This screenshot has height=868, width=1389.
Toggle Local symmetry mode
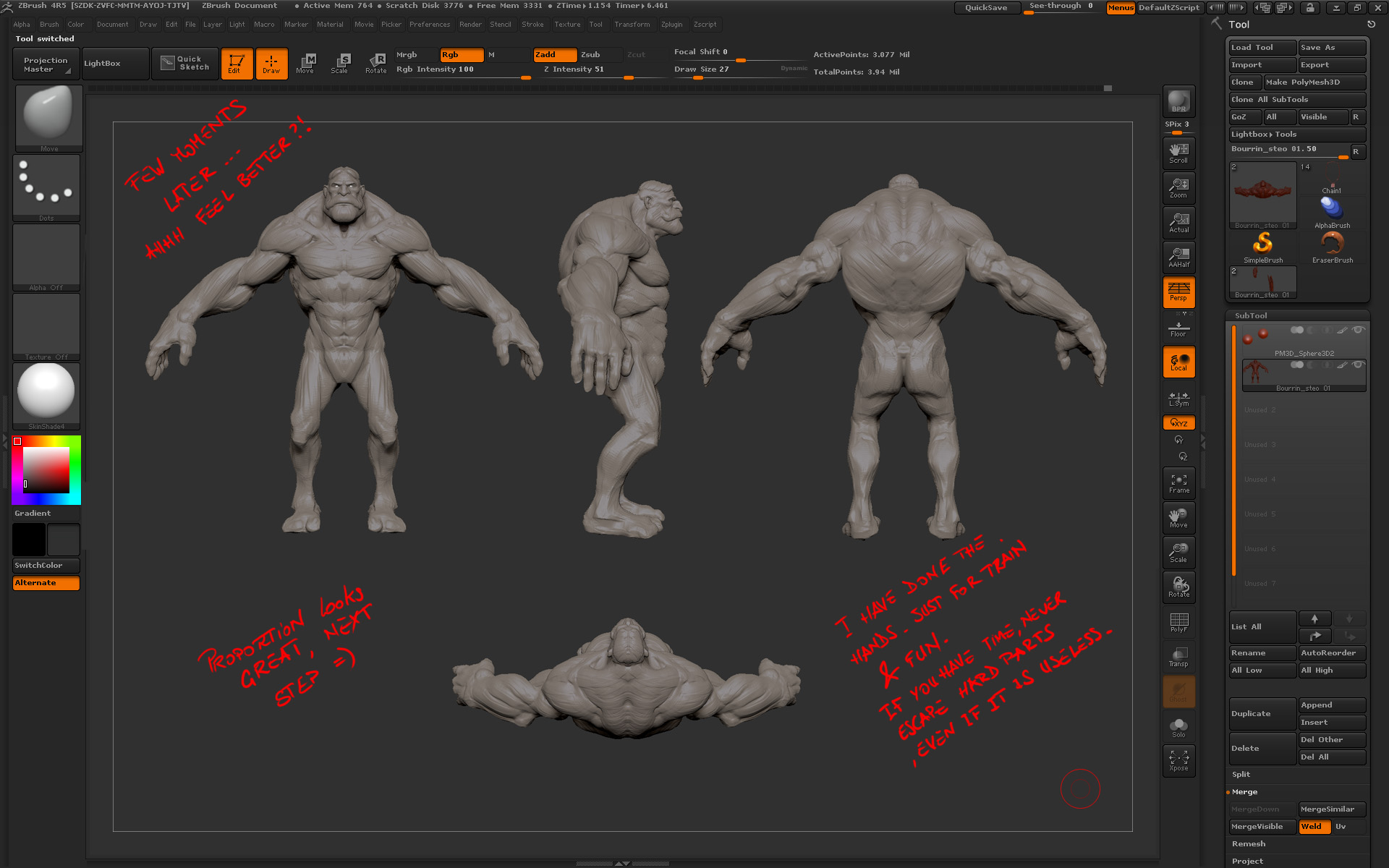(x=1178, y=362)
